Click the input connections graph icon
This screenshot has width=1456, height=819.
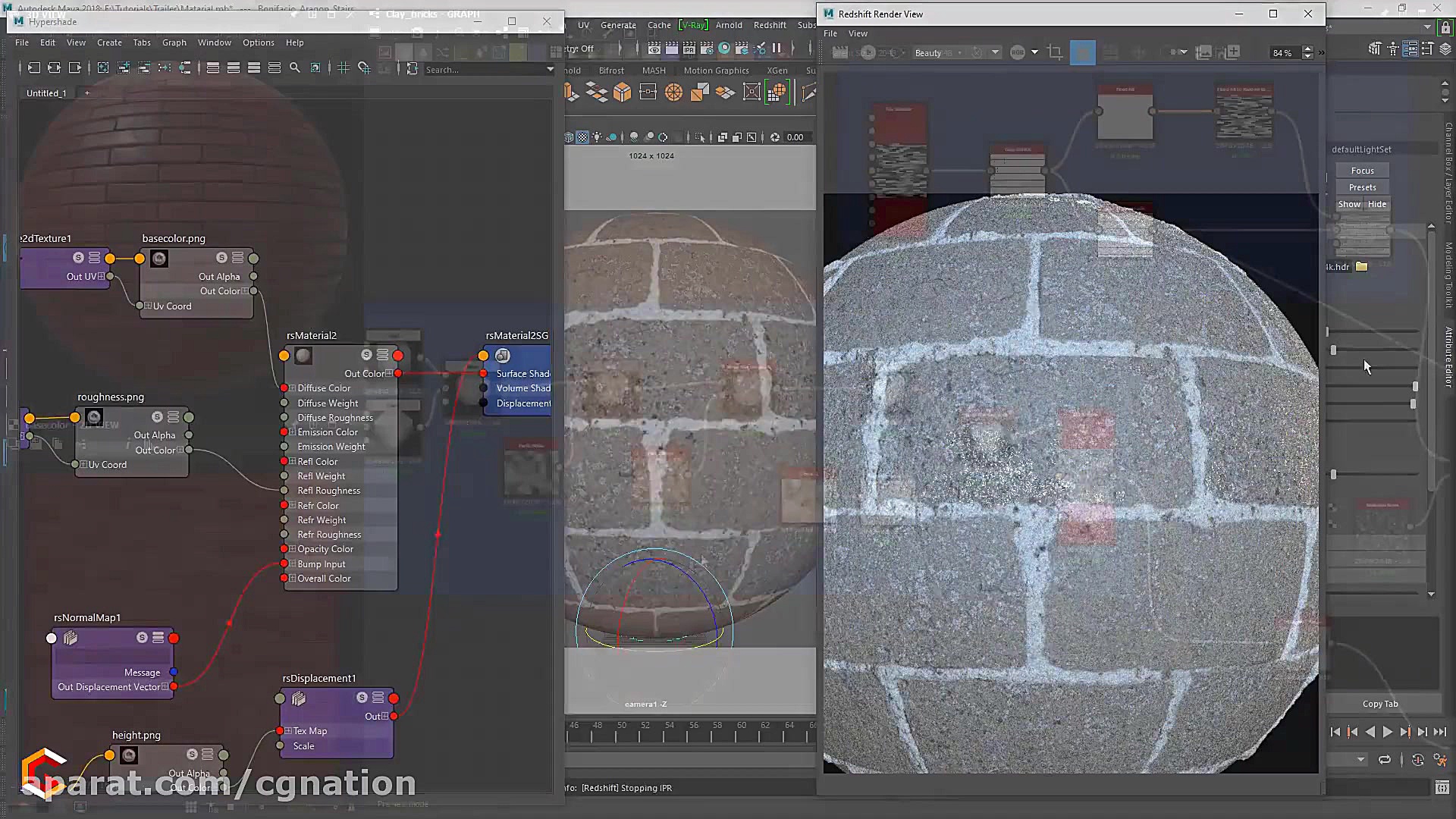click(33, 68)
